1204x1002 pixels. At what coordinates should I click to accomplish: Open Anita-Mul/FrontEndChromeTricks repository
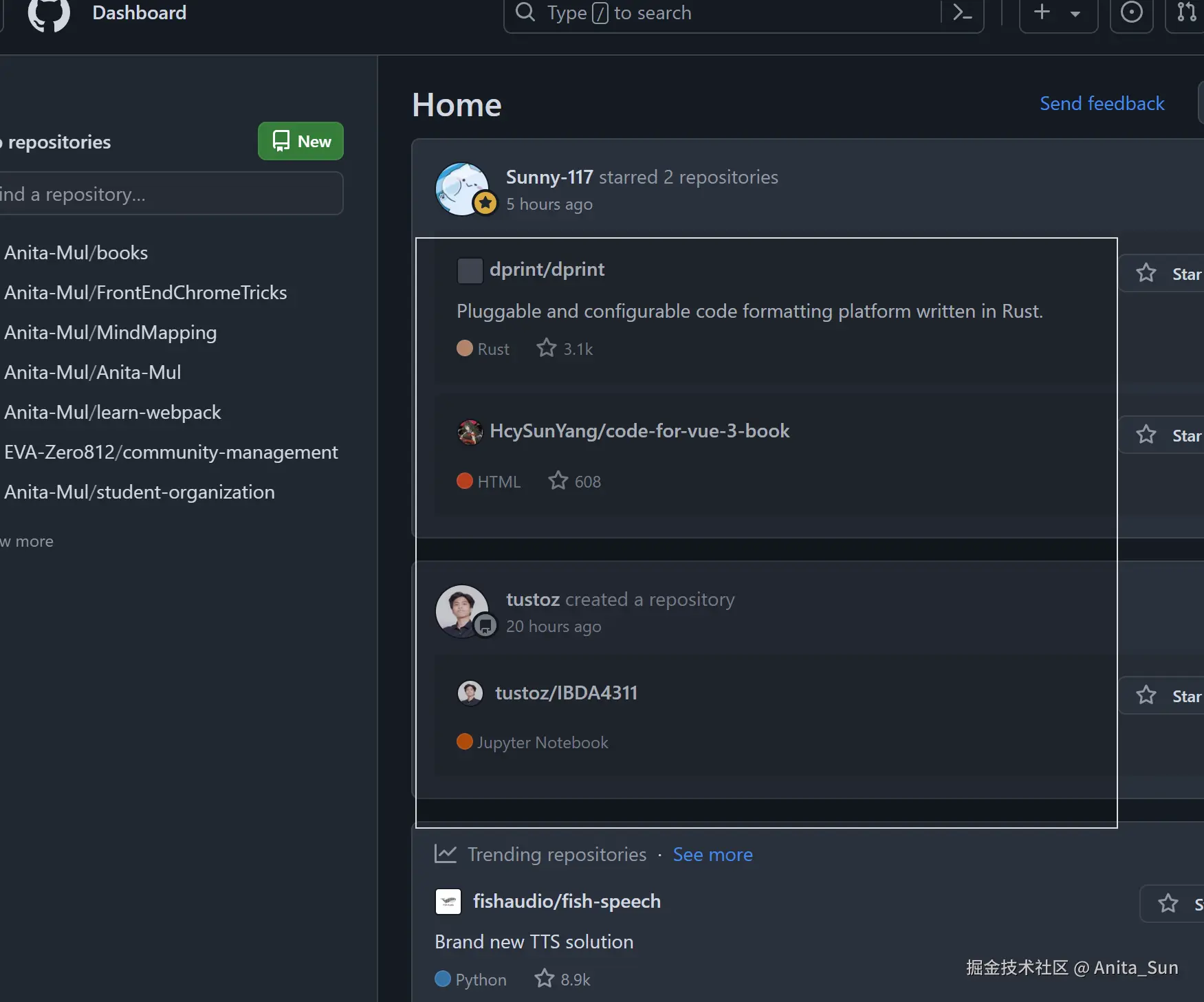click(x=146, y=292)
